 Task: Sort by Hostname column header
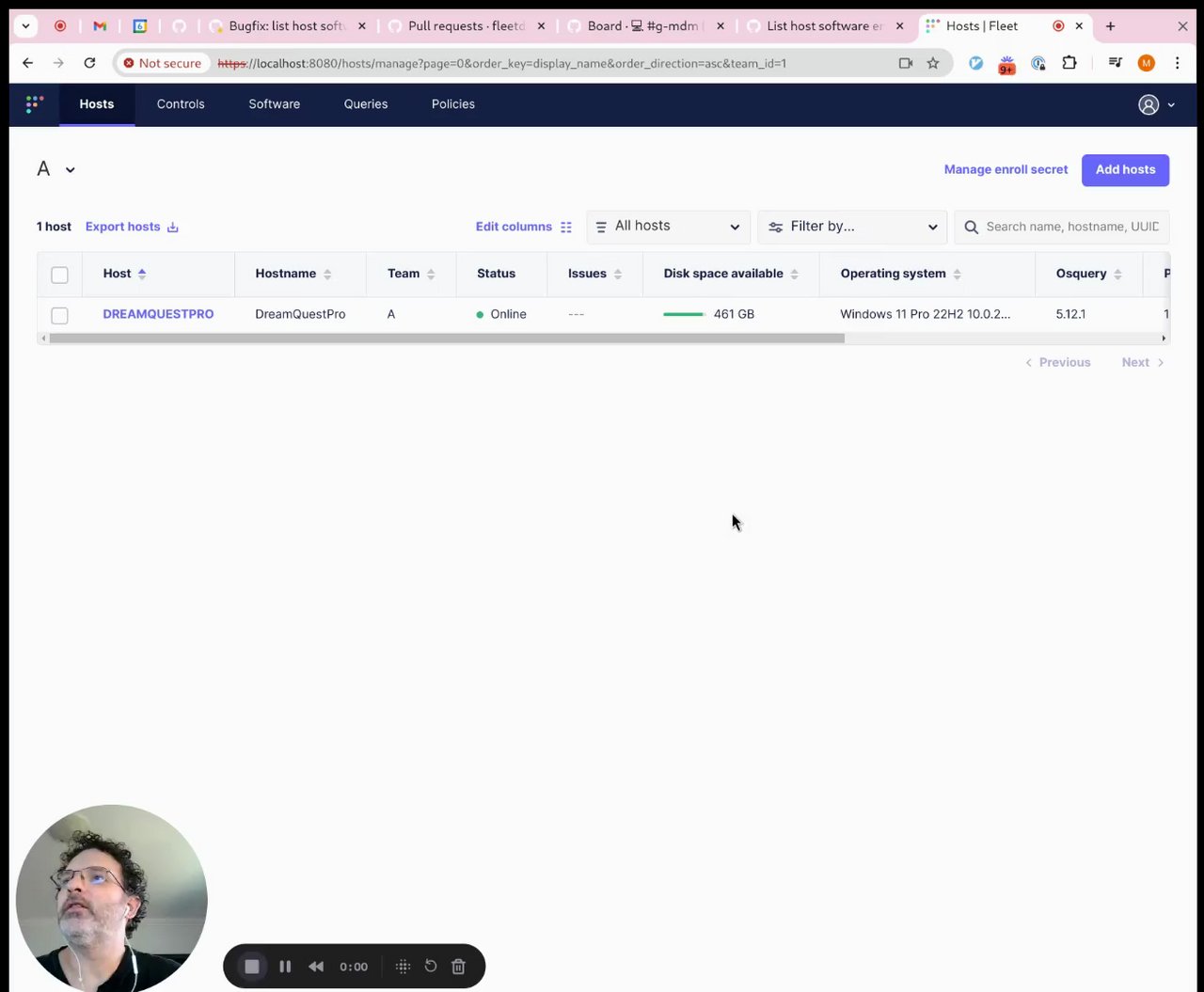coord(293,274)
